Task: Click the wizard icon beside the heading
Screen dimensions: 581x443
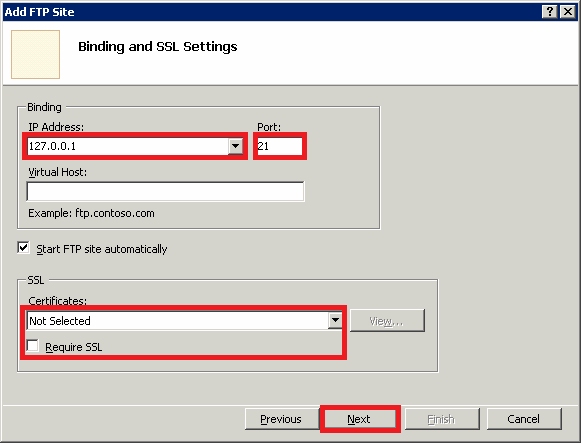Action: tap(36, 54)
